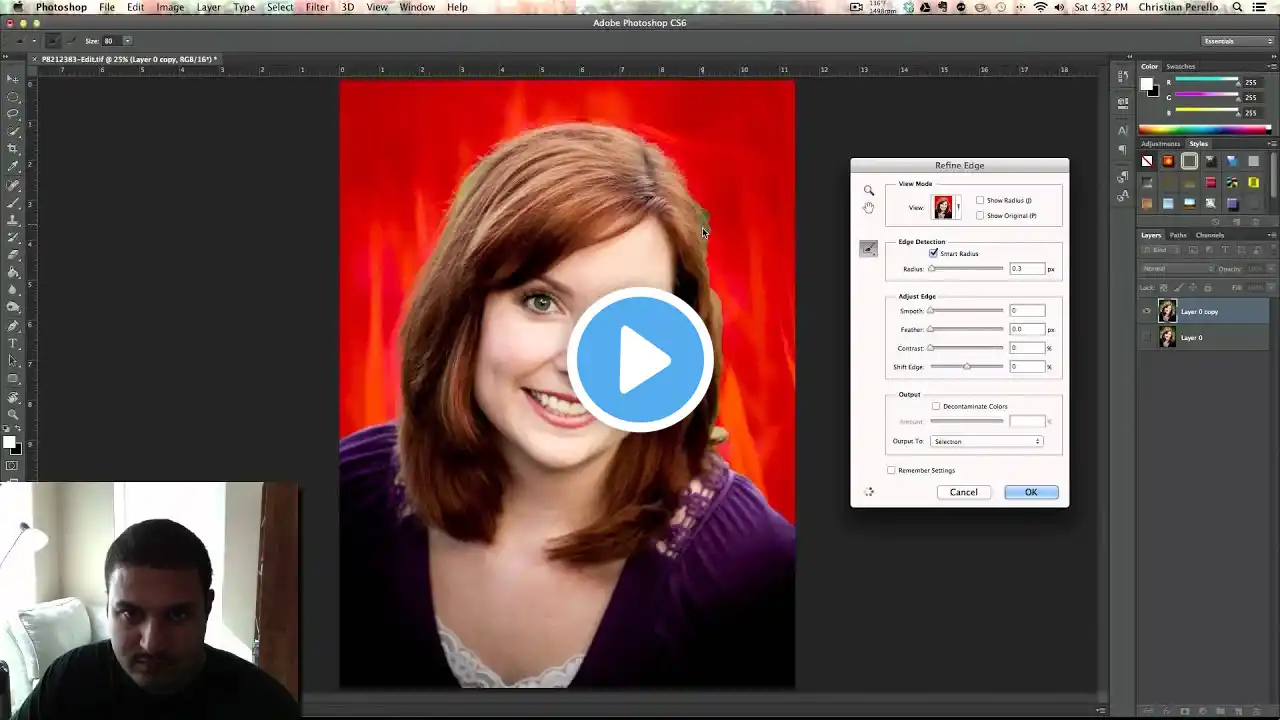Enable the Show Radius checkbox
The height and width of the screenshot is (720, 1280).
(980, 200)
